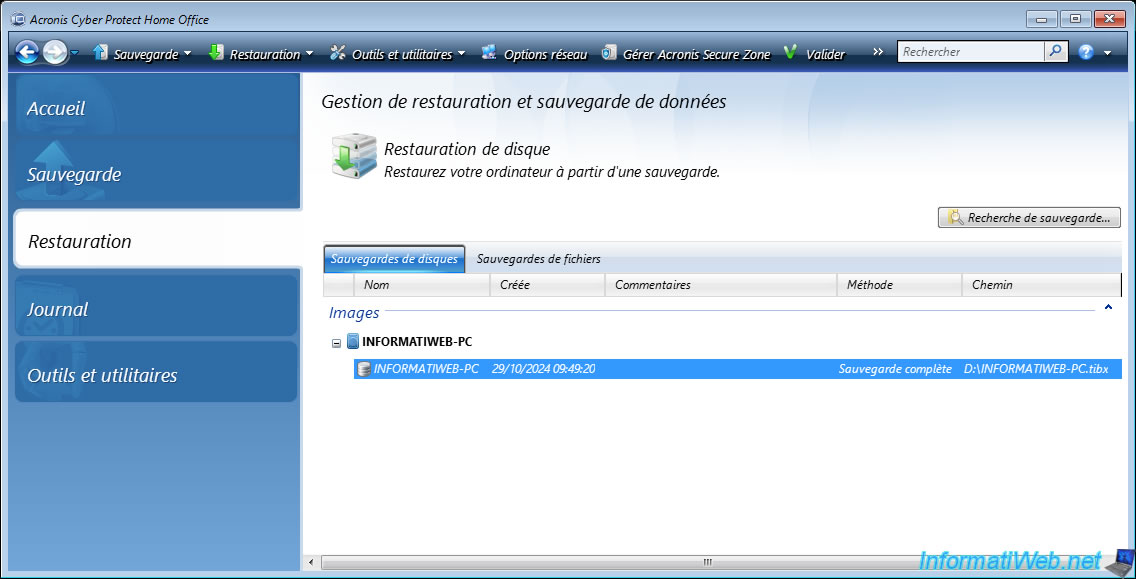The height and width of the screenshot is (579, 1136).
Task: Collapse the Images group with the arrow
Action: 1108,308
